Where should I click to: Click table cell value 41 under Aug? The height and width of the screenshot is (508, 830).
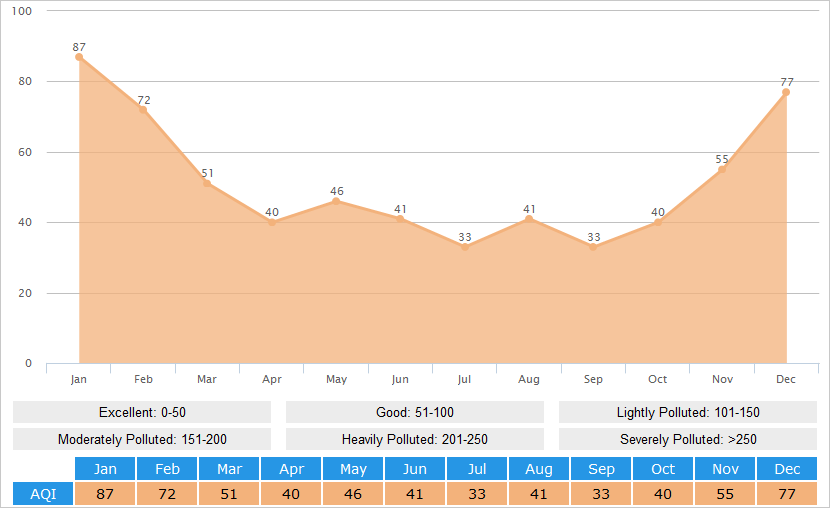[539, 494]
